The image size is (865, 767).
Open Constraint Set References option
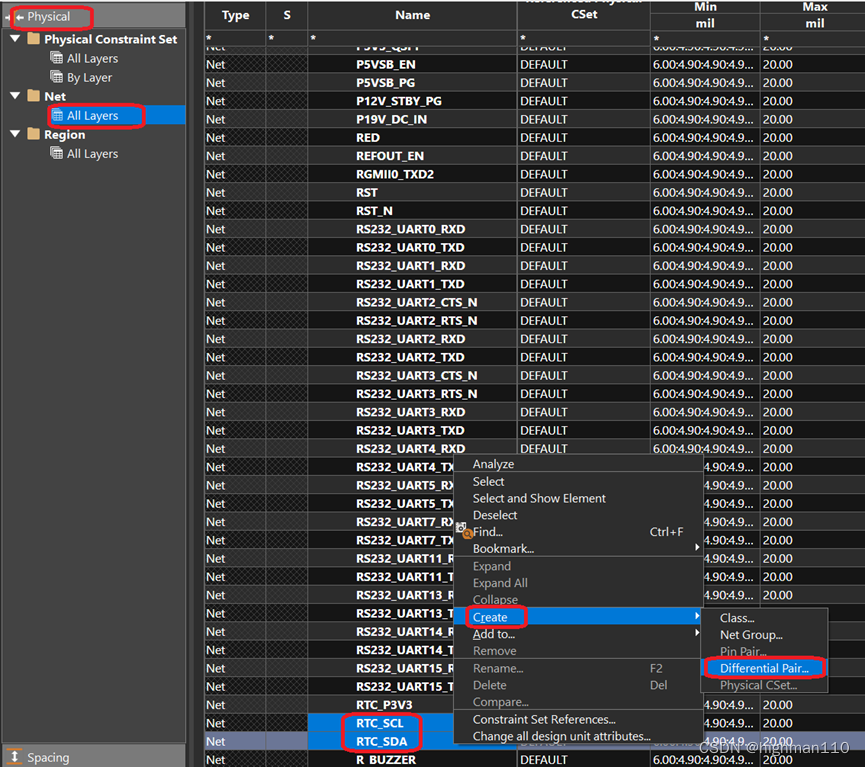544,719
